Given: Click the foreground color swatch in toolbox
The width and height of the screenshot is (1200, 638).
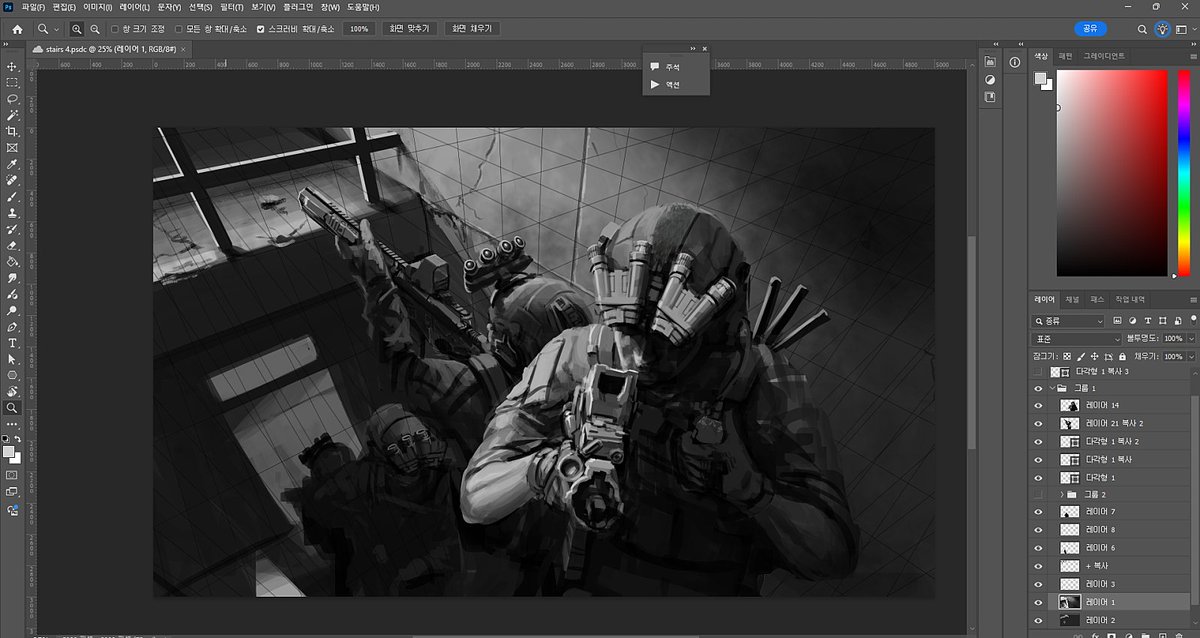Looking at the screenshot, I should point(9,451).
